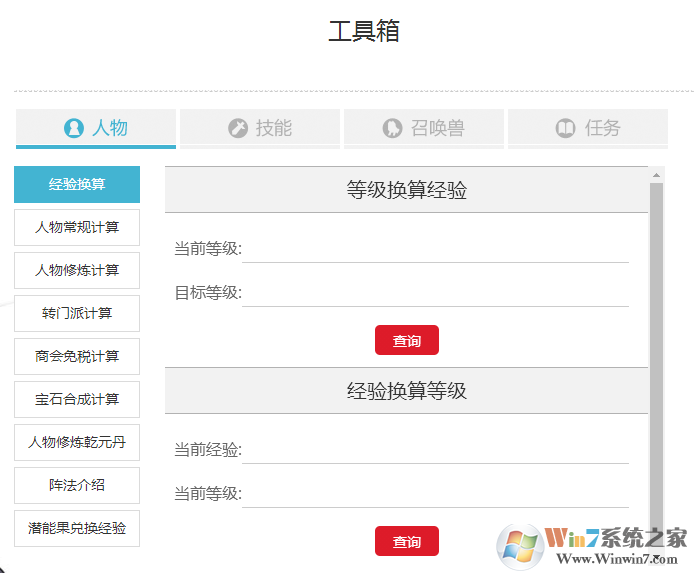
Task: Click 查询 button under 等级换算经验
Action: coord(407,341)
